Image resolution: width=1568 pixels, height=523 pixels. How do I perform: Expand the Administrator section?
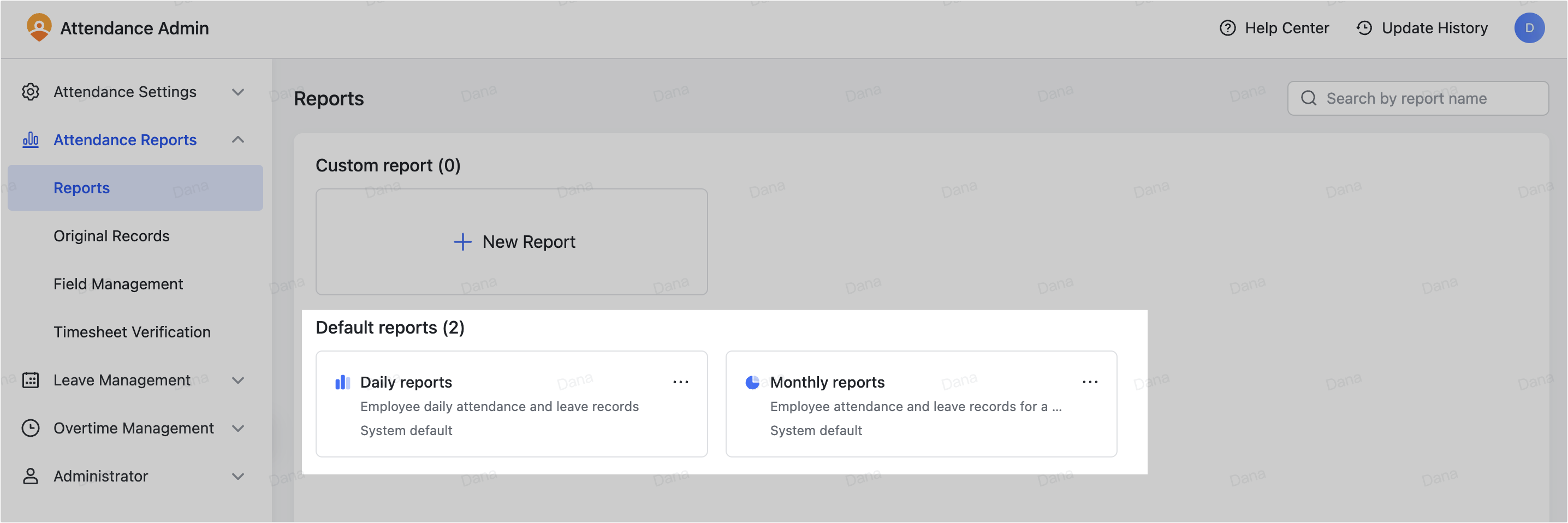point(238,476)
